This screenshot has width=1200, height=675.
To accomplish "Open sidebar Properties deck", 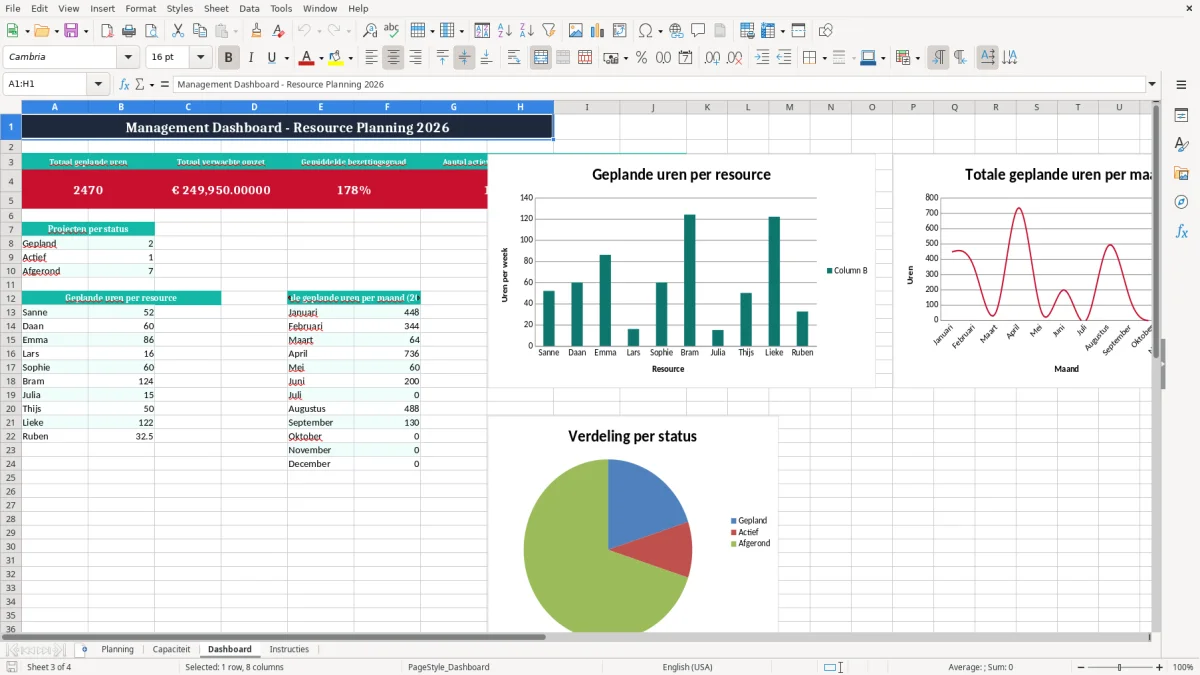I will (1181, 115).
